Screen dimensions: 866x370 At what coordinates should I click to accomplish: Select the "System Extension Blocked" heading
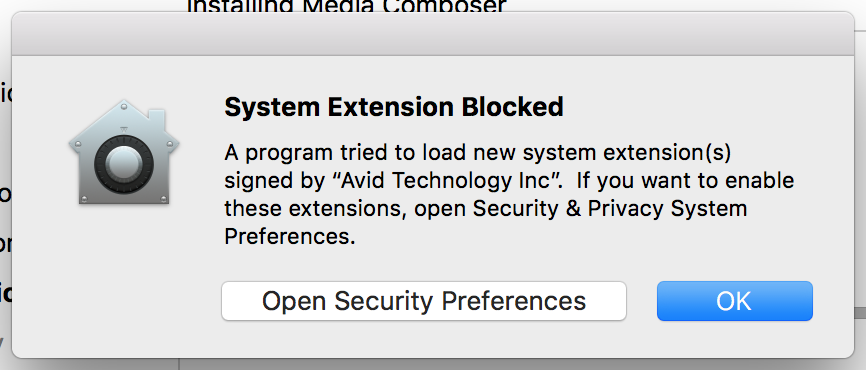(x=394, y=107)
